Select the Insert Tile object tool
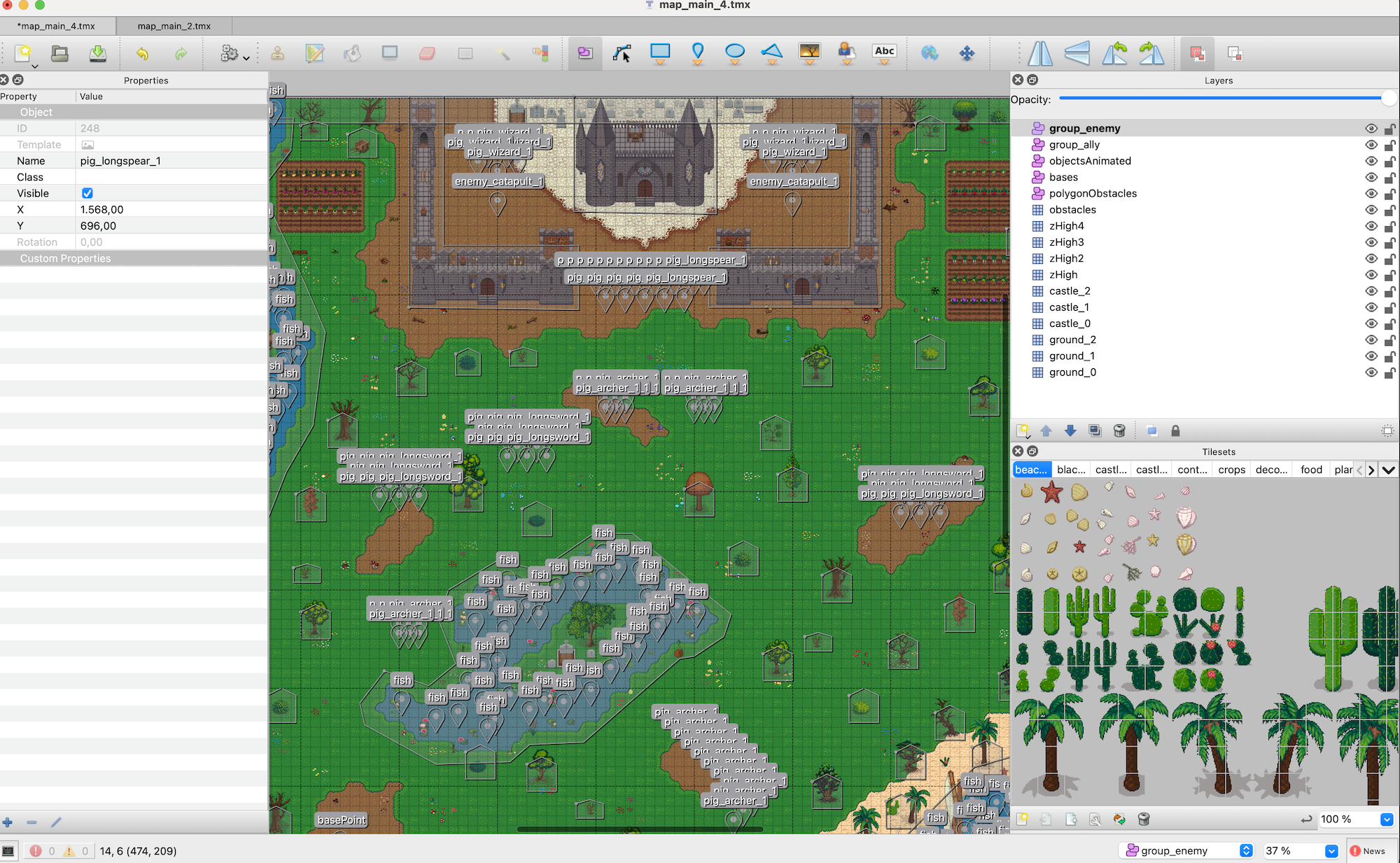1400x863 pixels. (x=809, y=53)
